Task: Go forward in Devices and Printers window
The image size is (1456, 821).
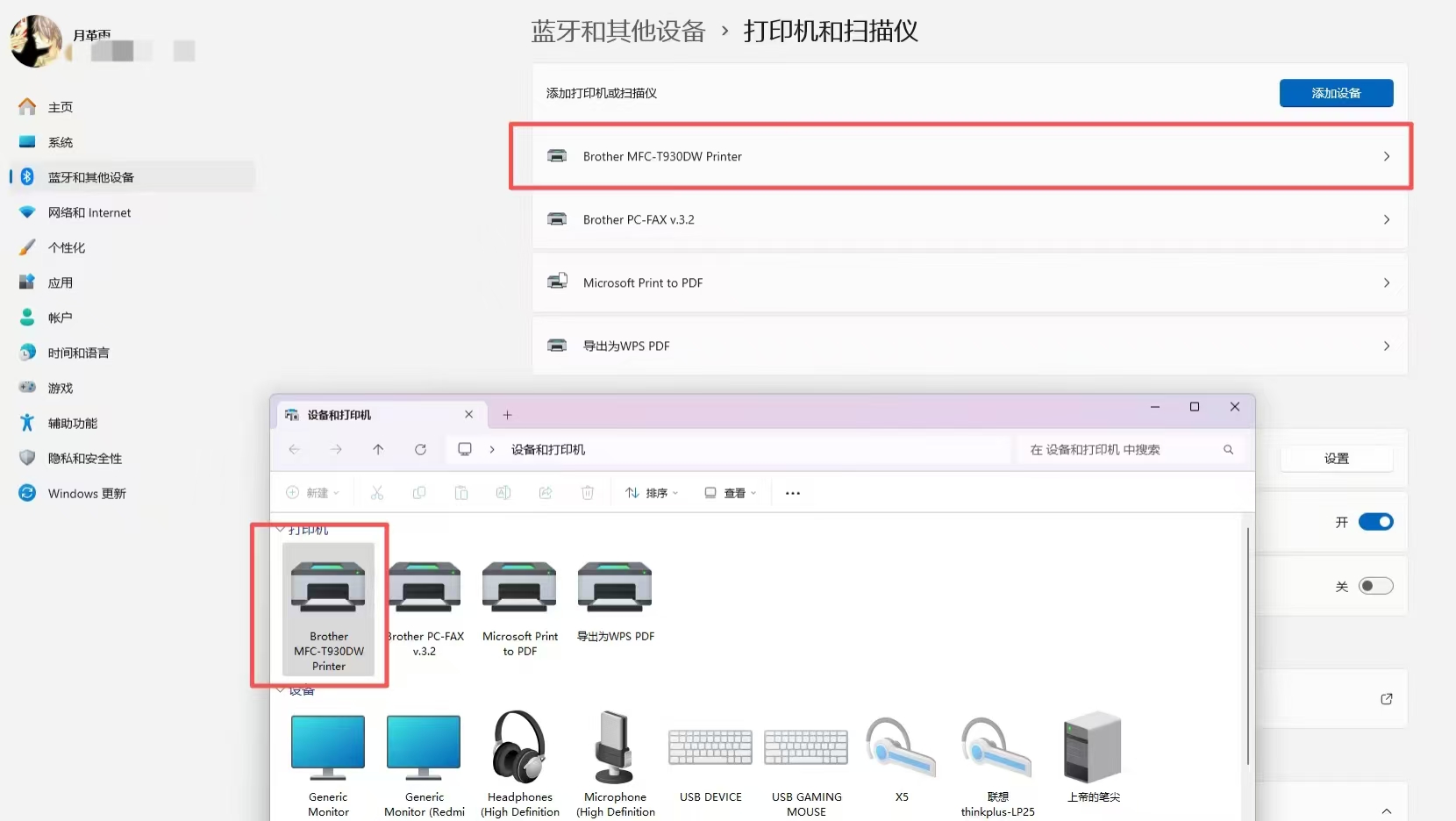Action: coord(336,449)
